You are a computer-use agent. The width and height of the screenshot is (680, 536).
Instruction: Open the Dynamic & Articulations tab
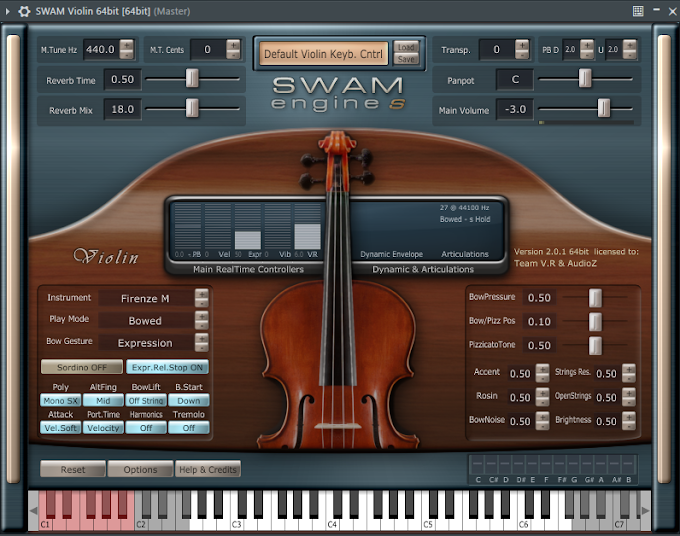(423, 269)
